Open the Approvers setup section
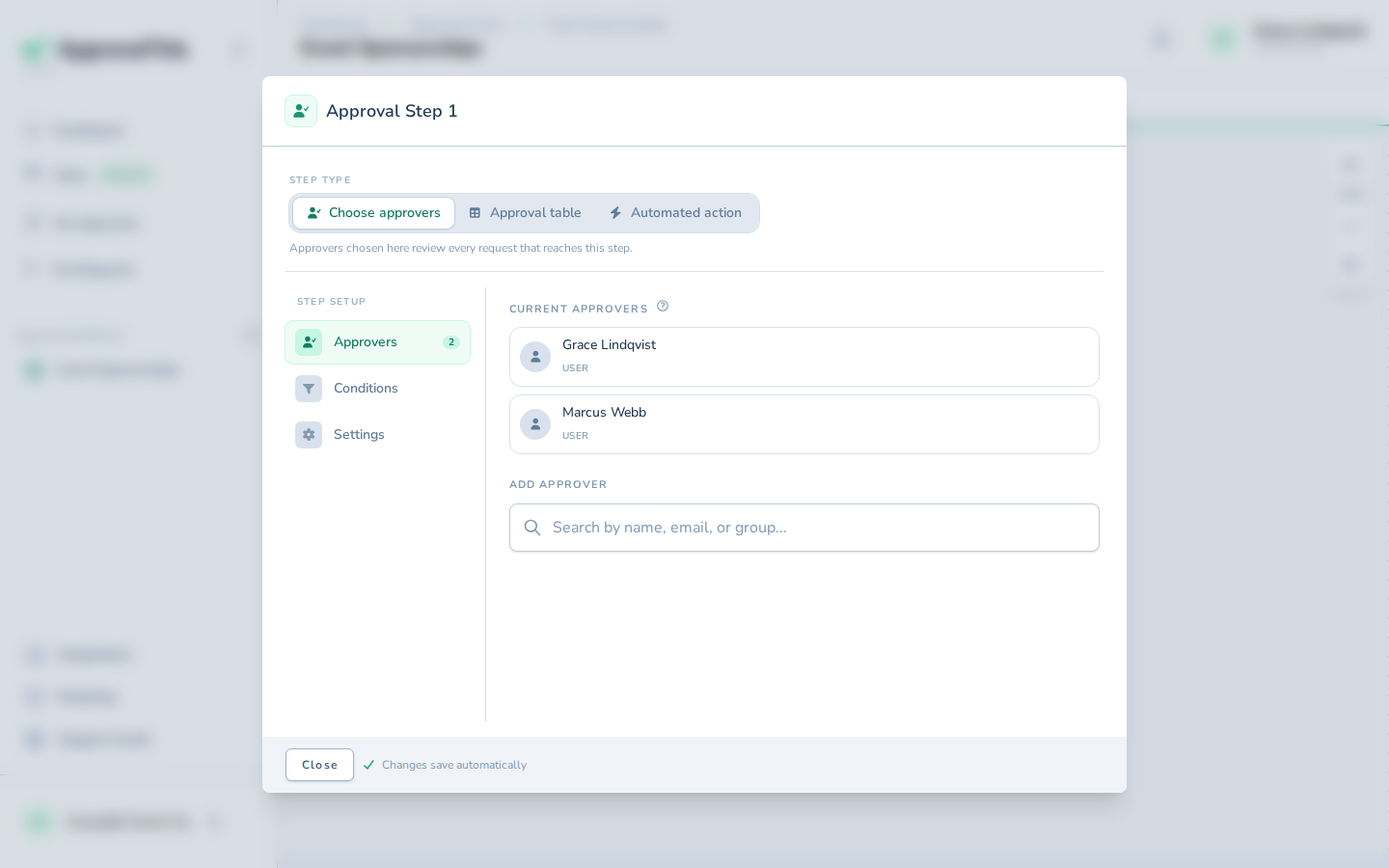This screenshot has height=868, width=1389. click(377, 342)
